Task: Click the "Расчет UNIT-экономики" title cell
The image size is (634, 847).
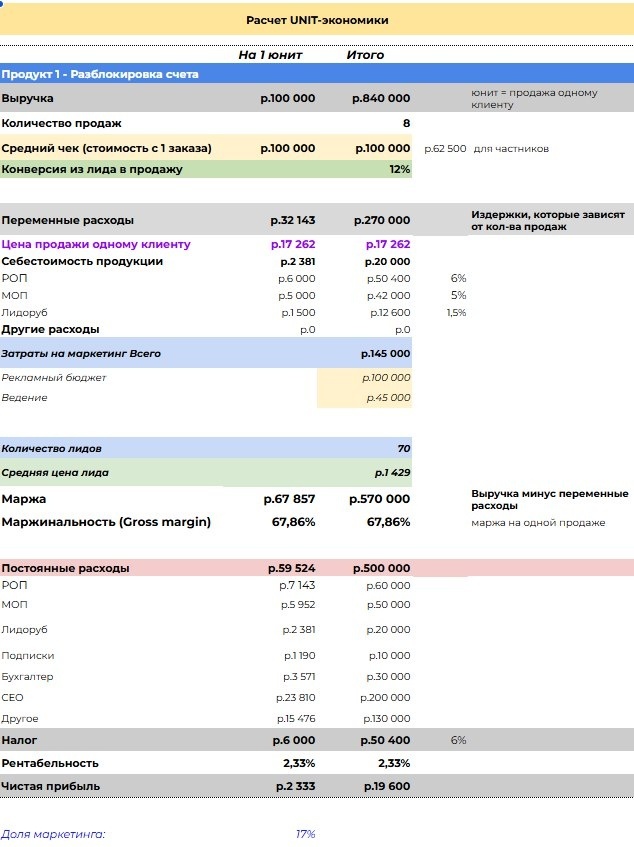Action: point(317,20)
